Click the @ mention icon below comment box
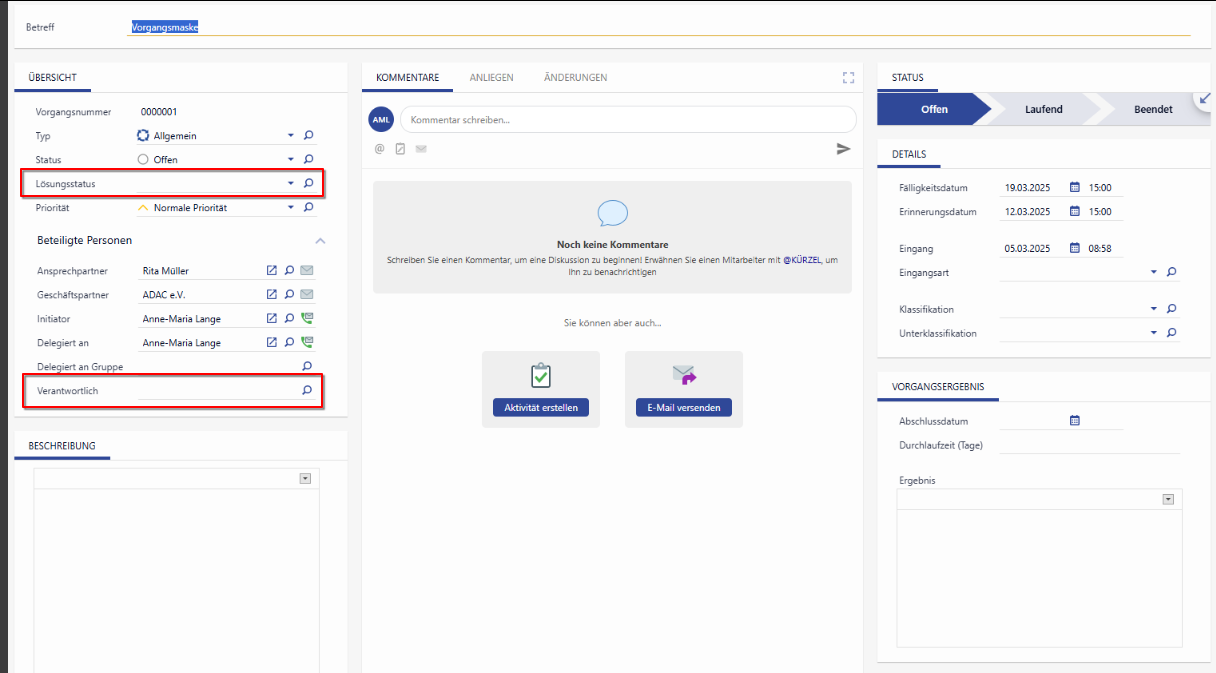 [379, 149]
